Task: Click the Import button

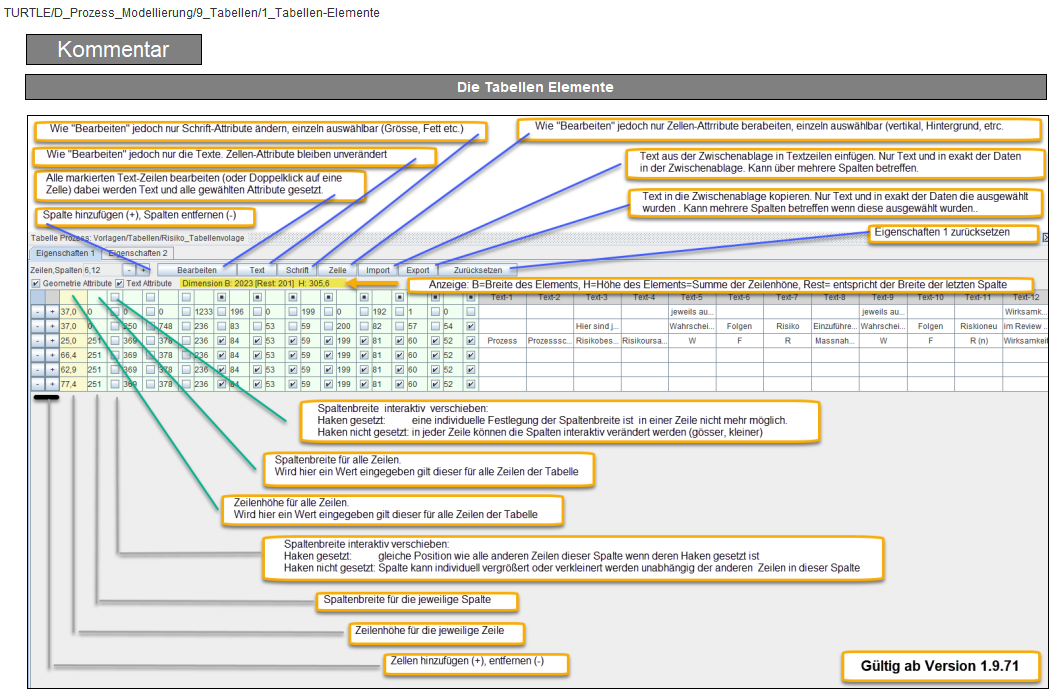Action: (378, 270)
